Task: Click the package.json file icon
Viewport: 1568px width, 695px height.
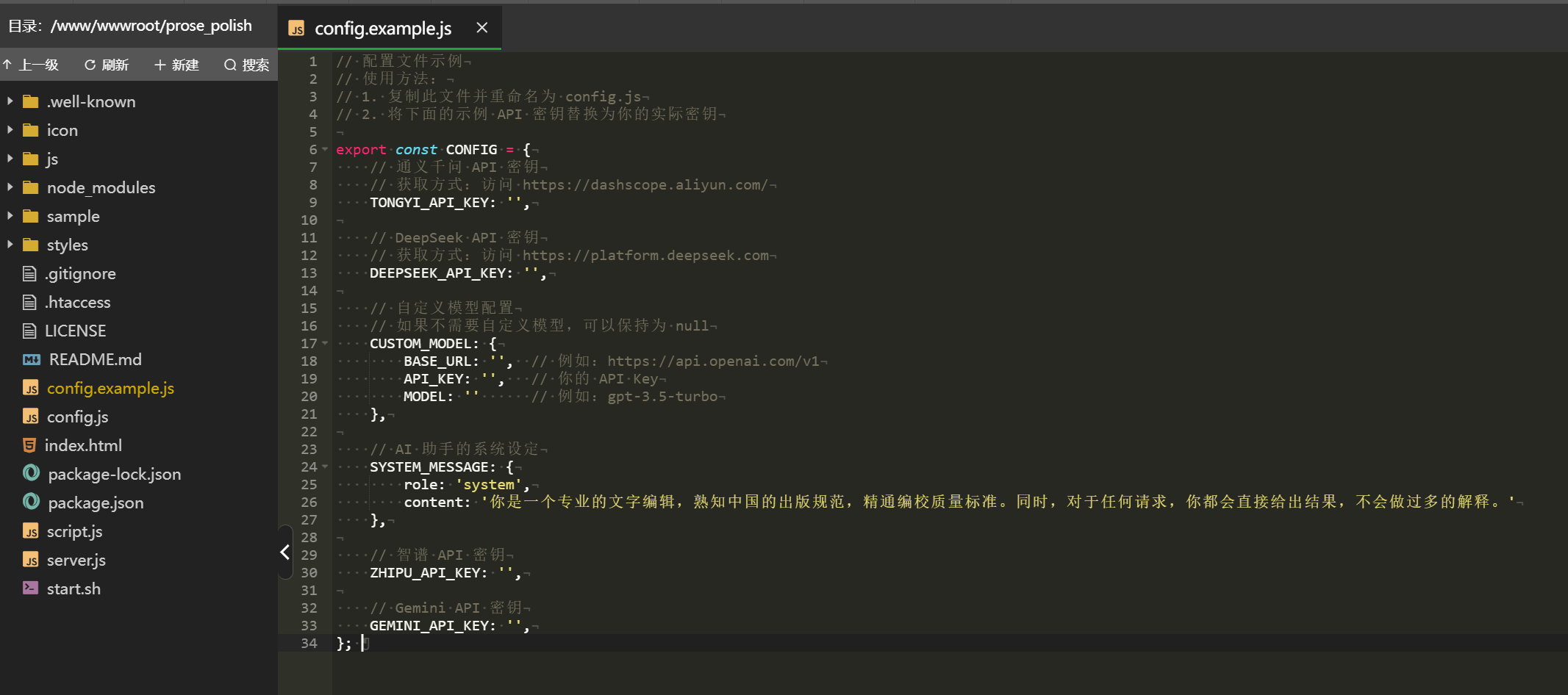Action: (x=31, y=502)
